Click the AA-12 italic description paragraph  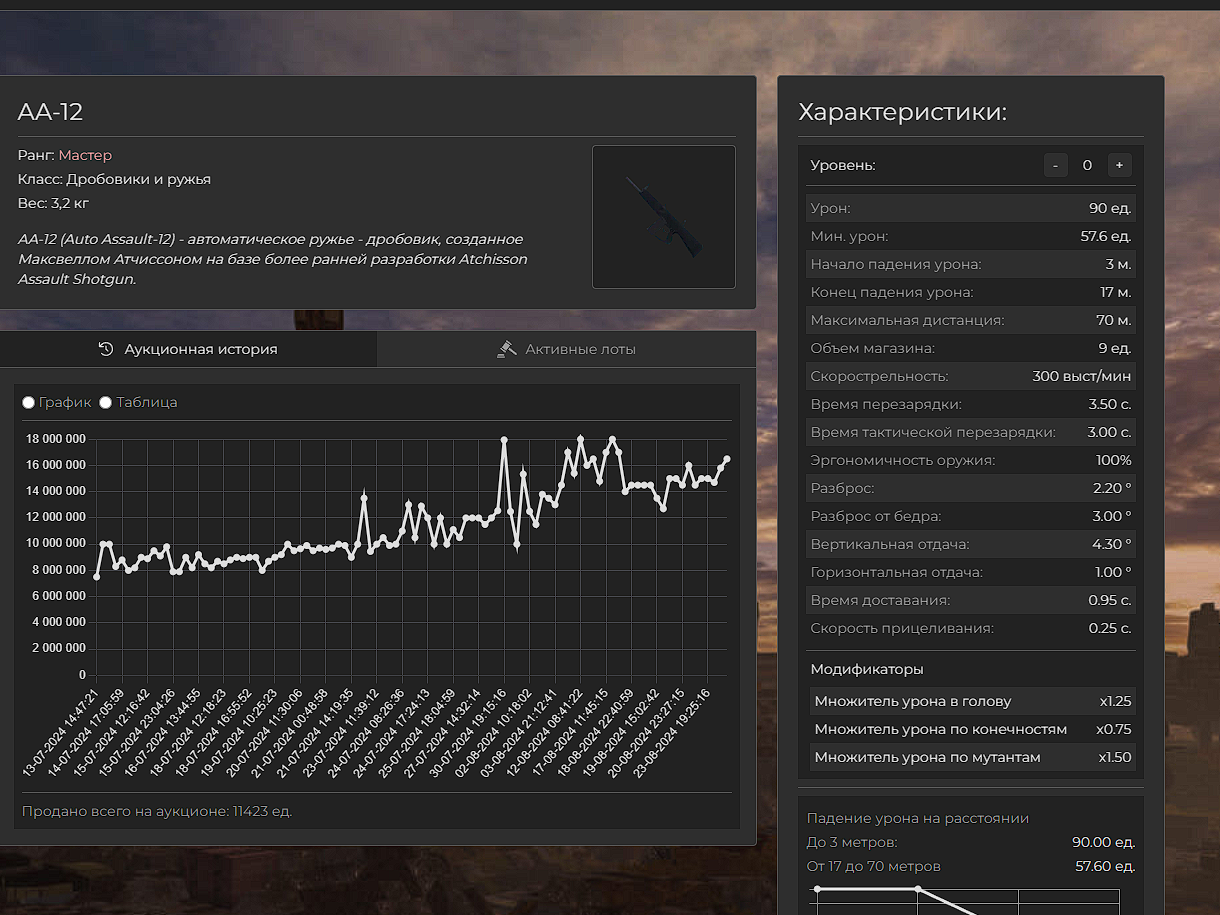click(x=272, y=259)
